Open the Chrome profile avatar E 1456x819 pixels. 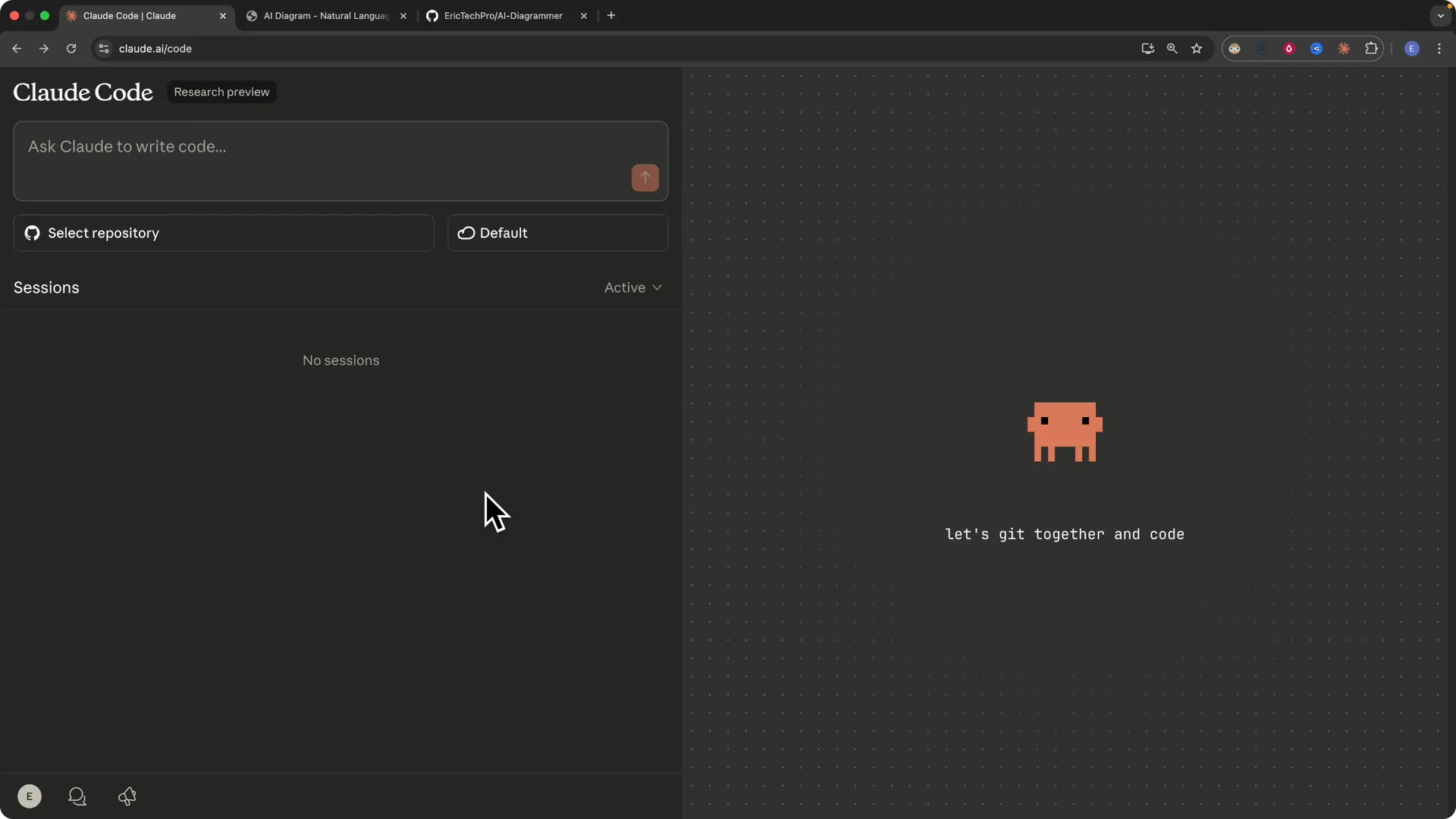[x=1412, y=49]
